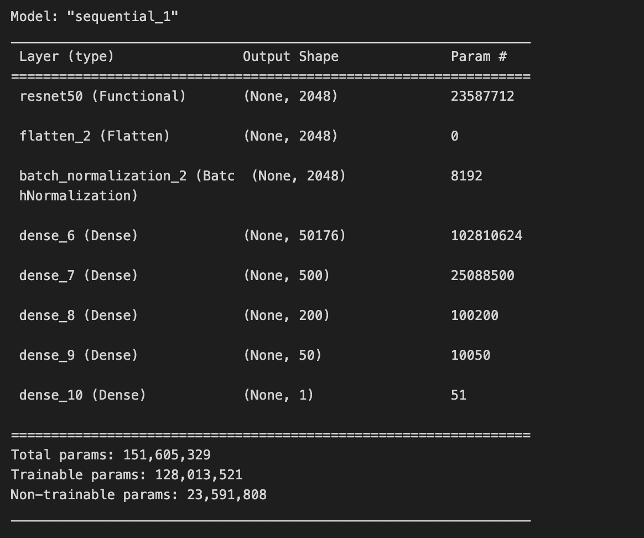Select the resnet50 (Functional) layer name
The height and width of the screenshot is (538, 644).
(x=102, y=96)
